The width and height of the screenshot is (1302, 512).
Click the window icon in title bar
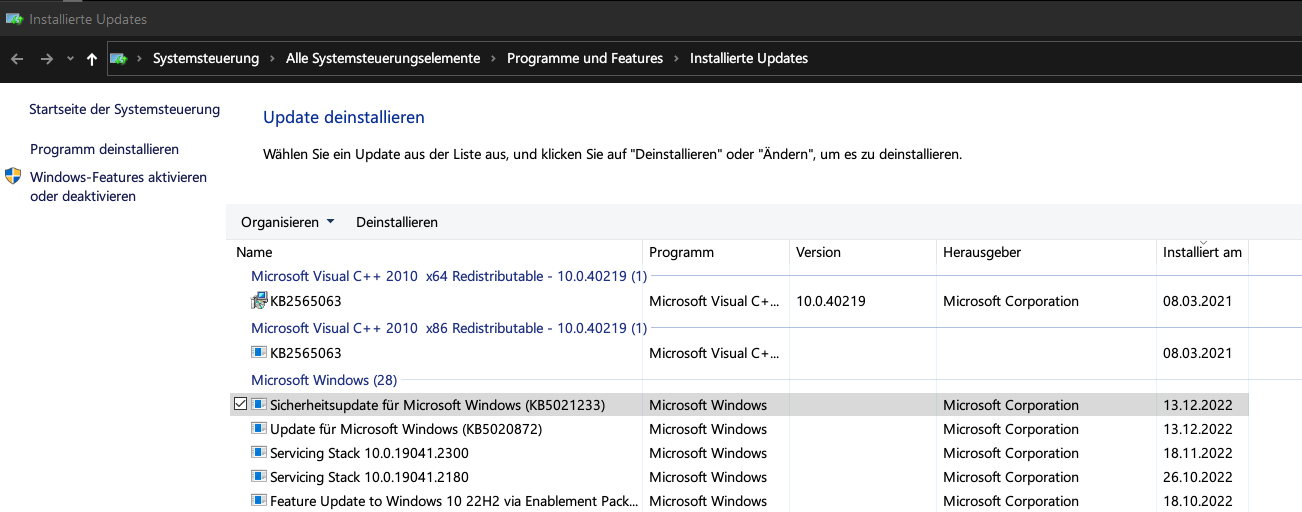point(14,19)
